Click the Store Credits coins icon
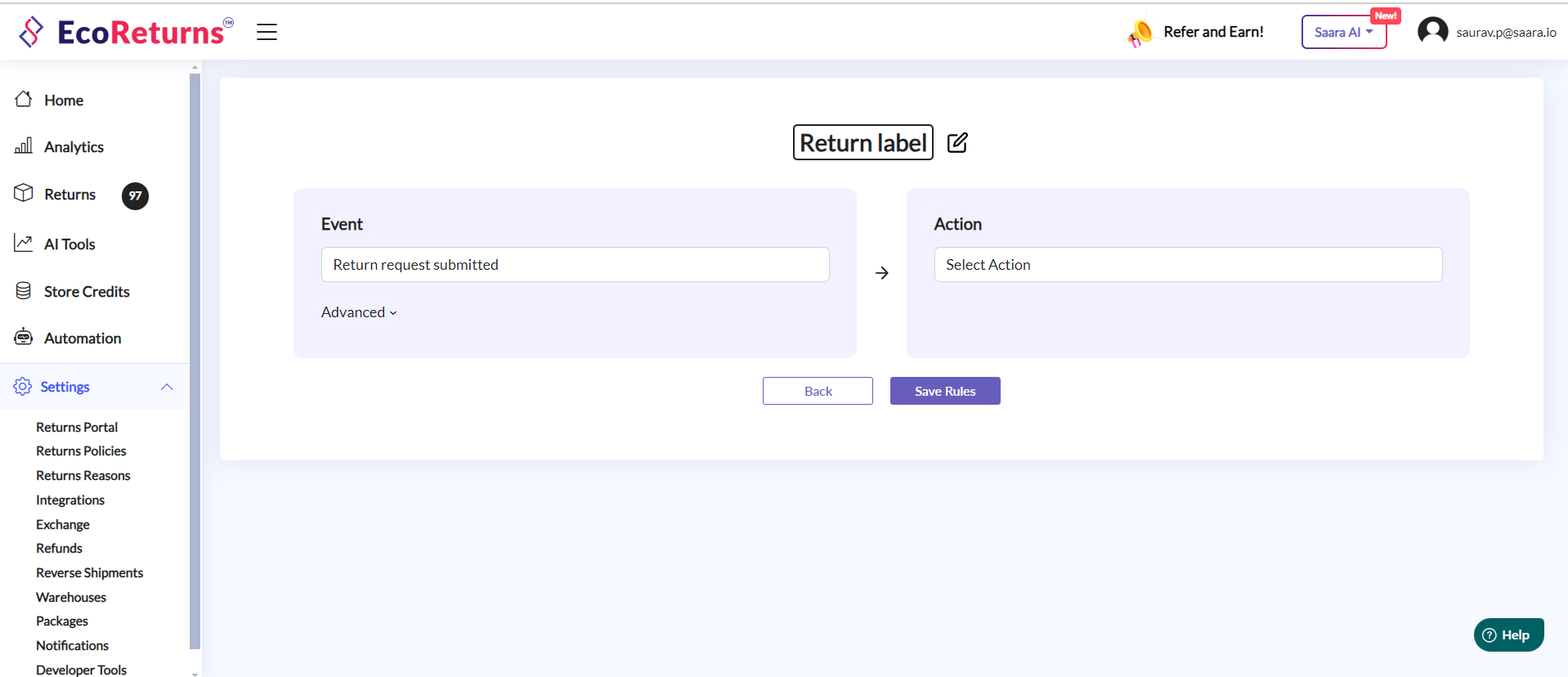Viewport: 1568px width, 677px height. 24,291
